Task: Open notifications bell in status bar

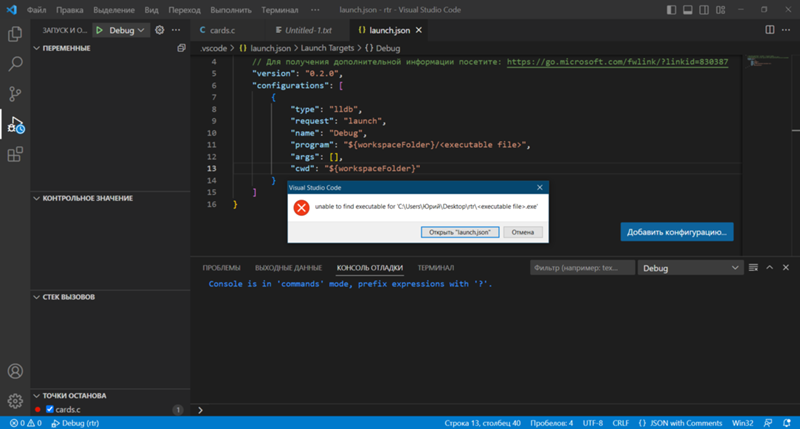Action: click(787, 423)
